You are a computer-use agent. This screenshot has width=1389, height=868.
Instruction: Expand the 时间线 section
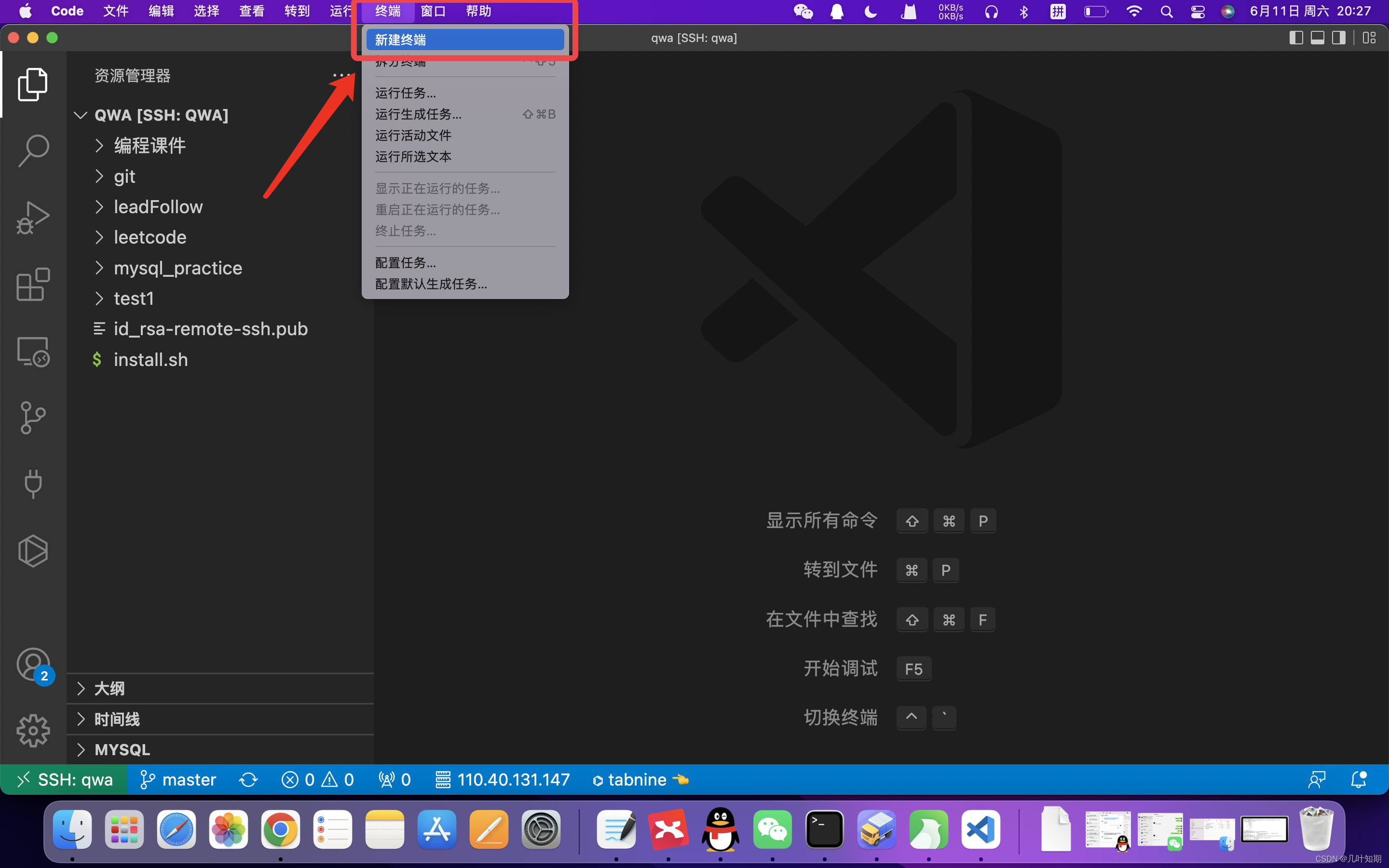tap(117, 719)
